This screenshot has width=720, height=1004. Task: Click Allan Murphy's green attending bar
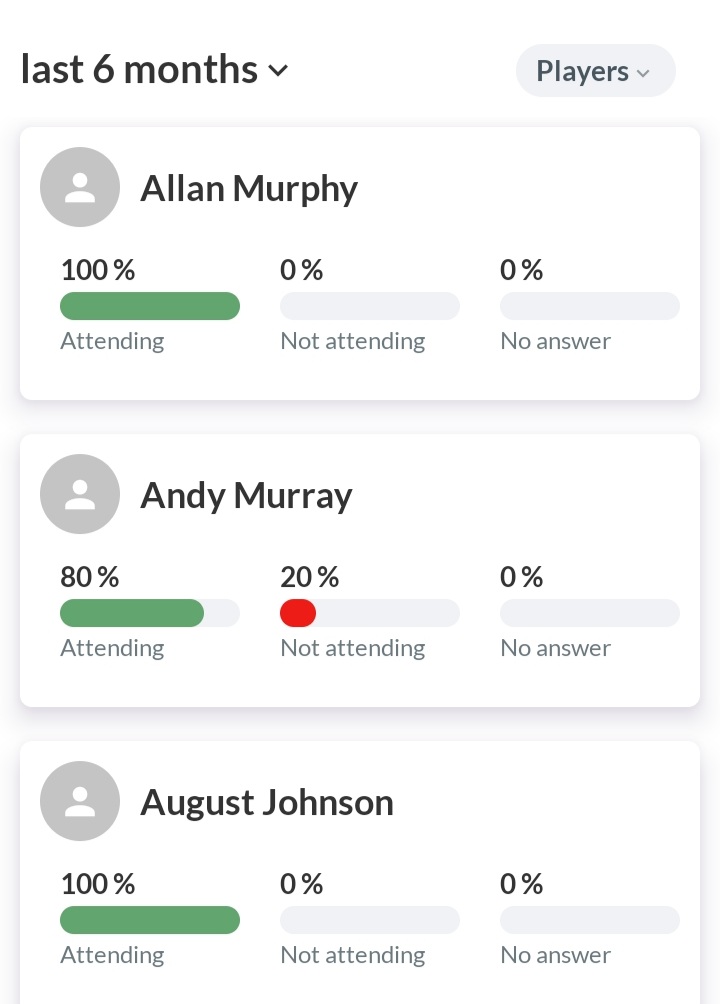[x=150, y=306]
